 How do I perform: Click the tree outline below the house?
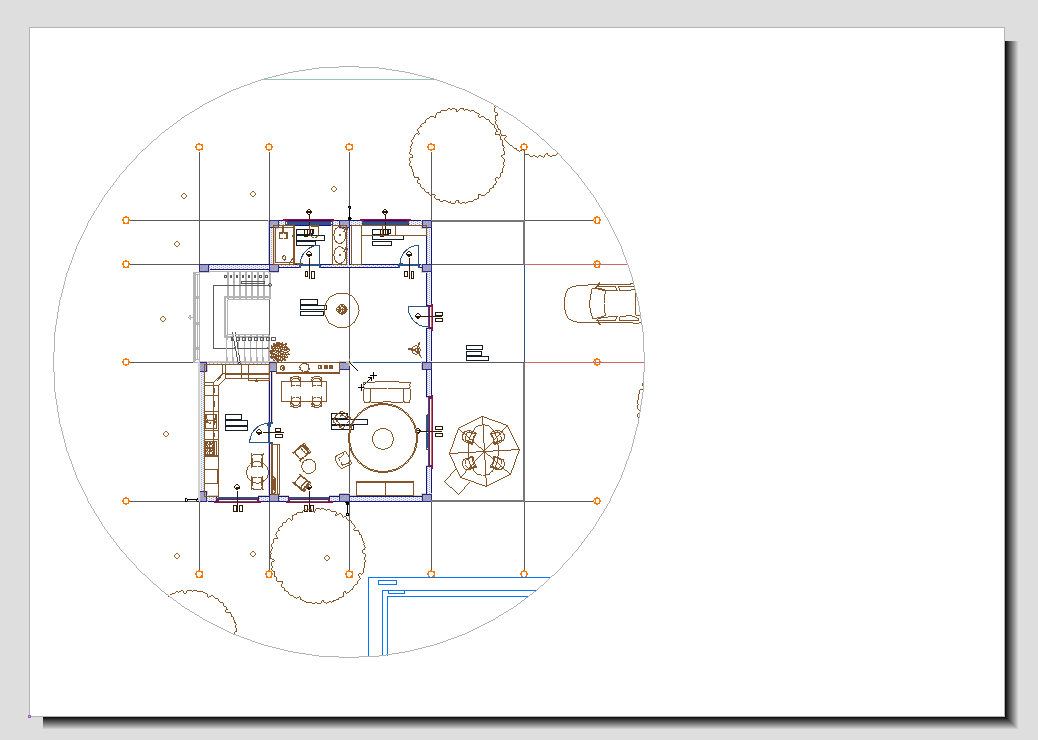point(318,556)
